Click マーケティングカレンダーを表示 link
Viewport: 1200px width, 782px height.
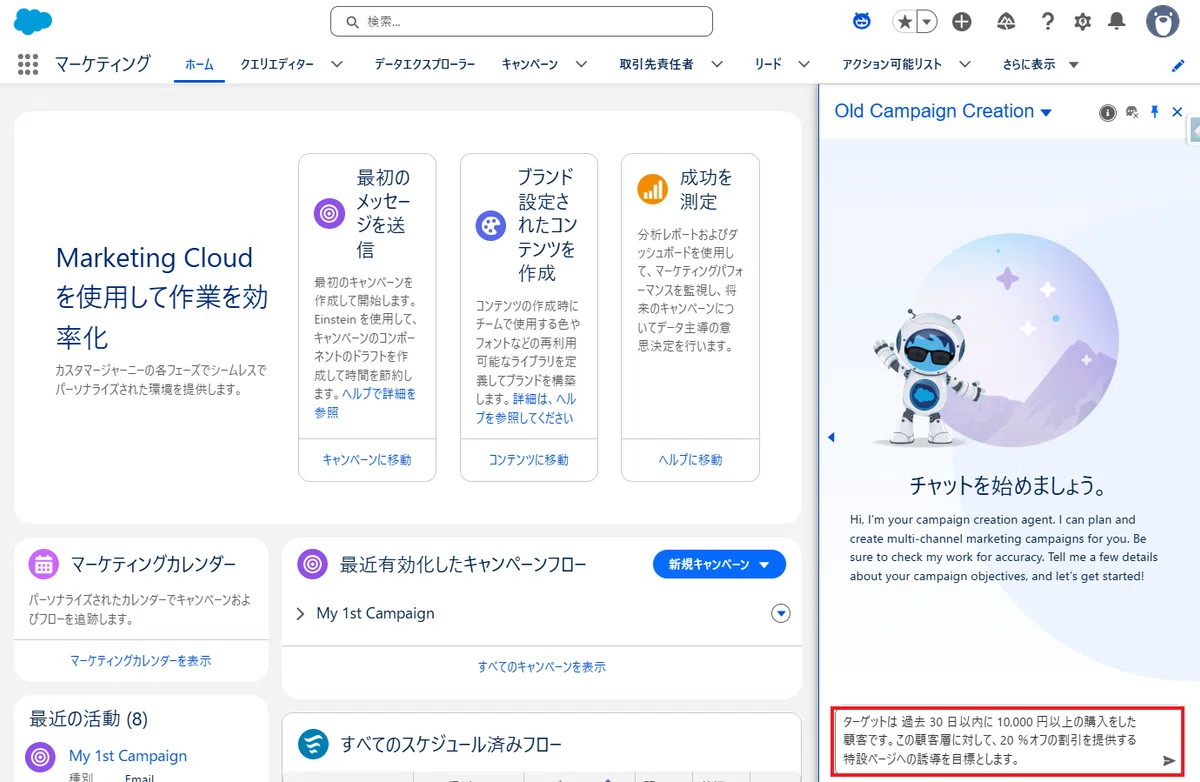point(141,661)
